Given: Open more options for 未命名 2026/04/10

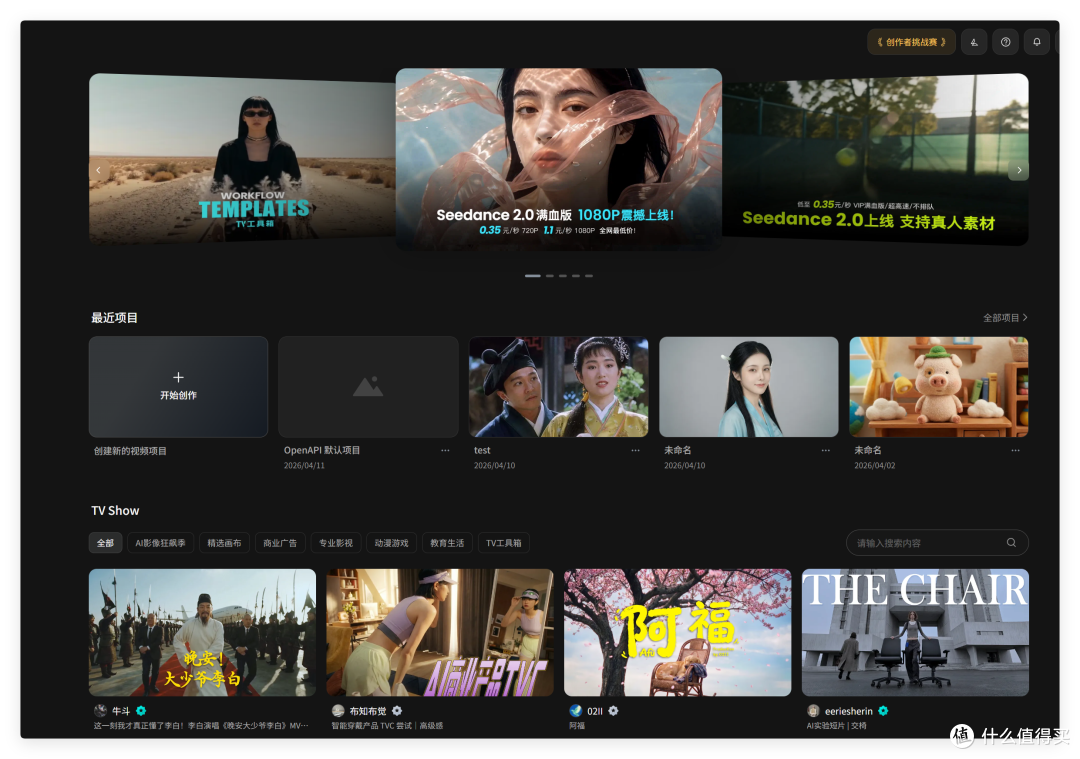Looking at the screenshot, I should (825, 450).
